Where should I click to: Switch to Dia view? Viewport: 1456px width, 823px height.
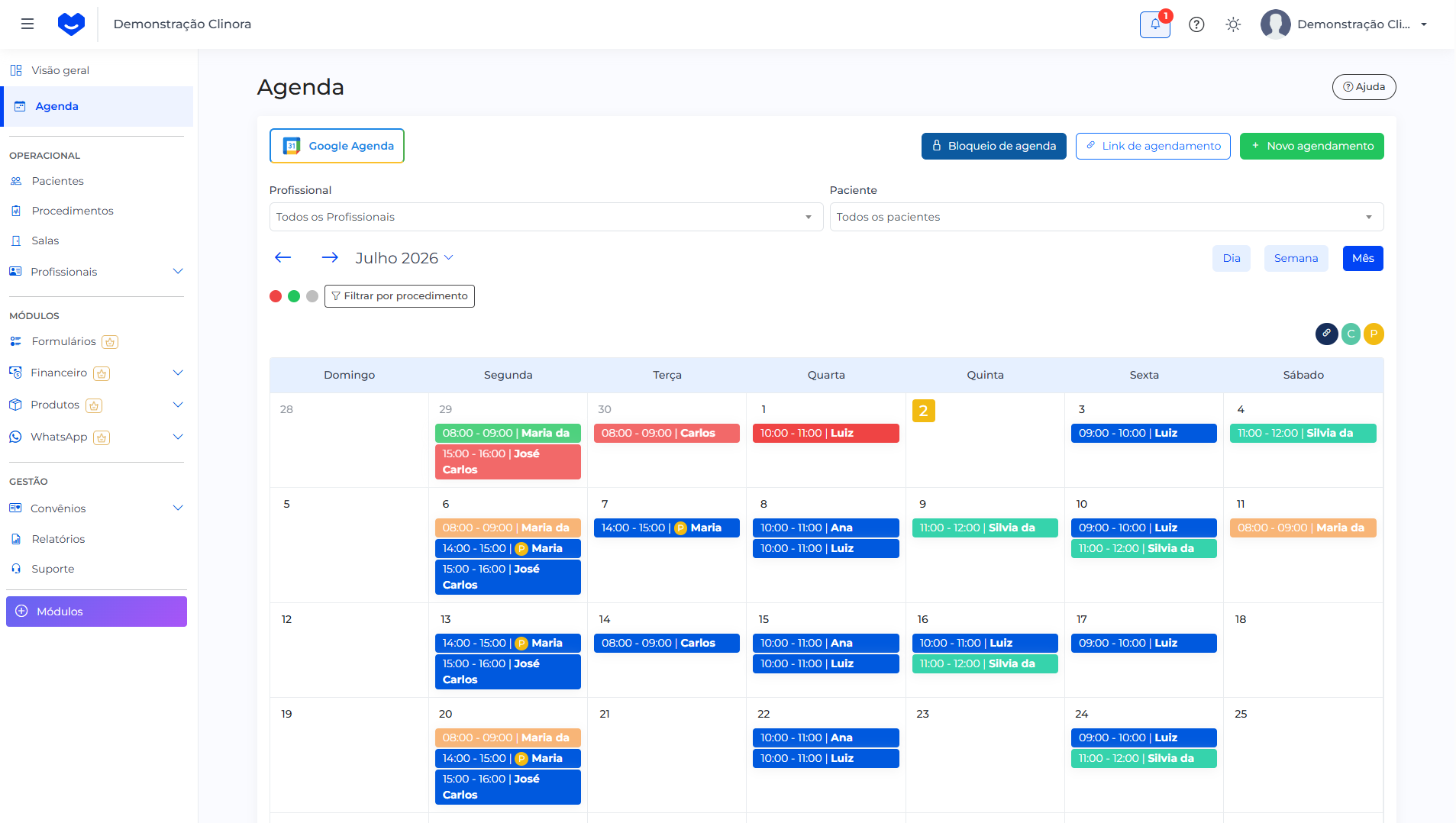click(x=1231, y=258)
